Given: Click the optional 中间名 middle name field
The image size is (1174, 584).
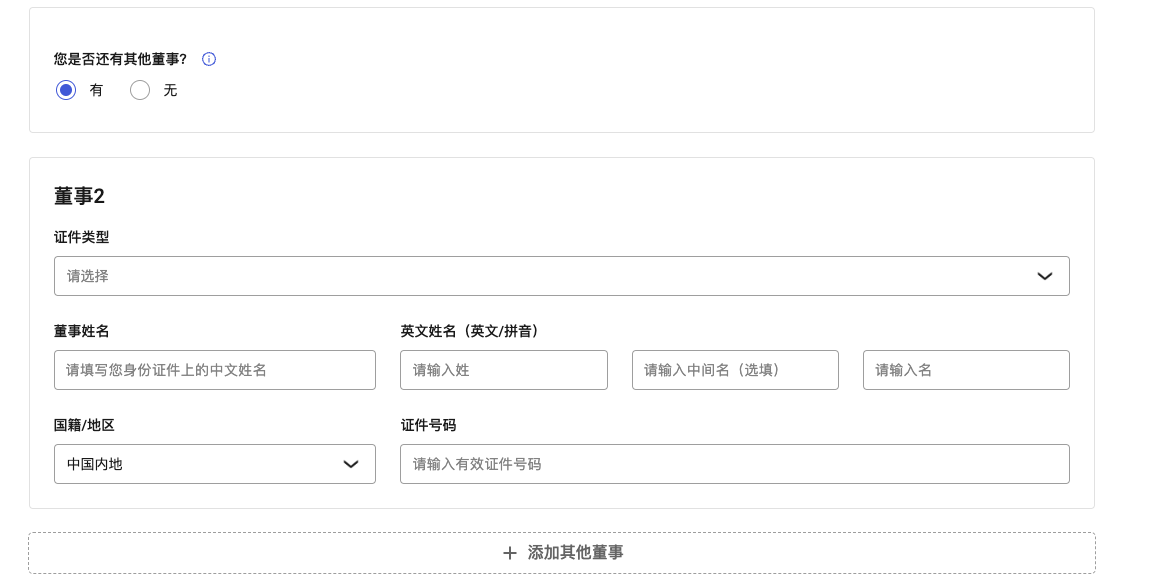Looking at the screenshot, I should pyautogui.click(x=735, y=370).
